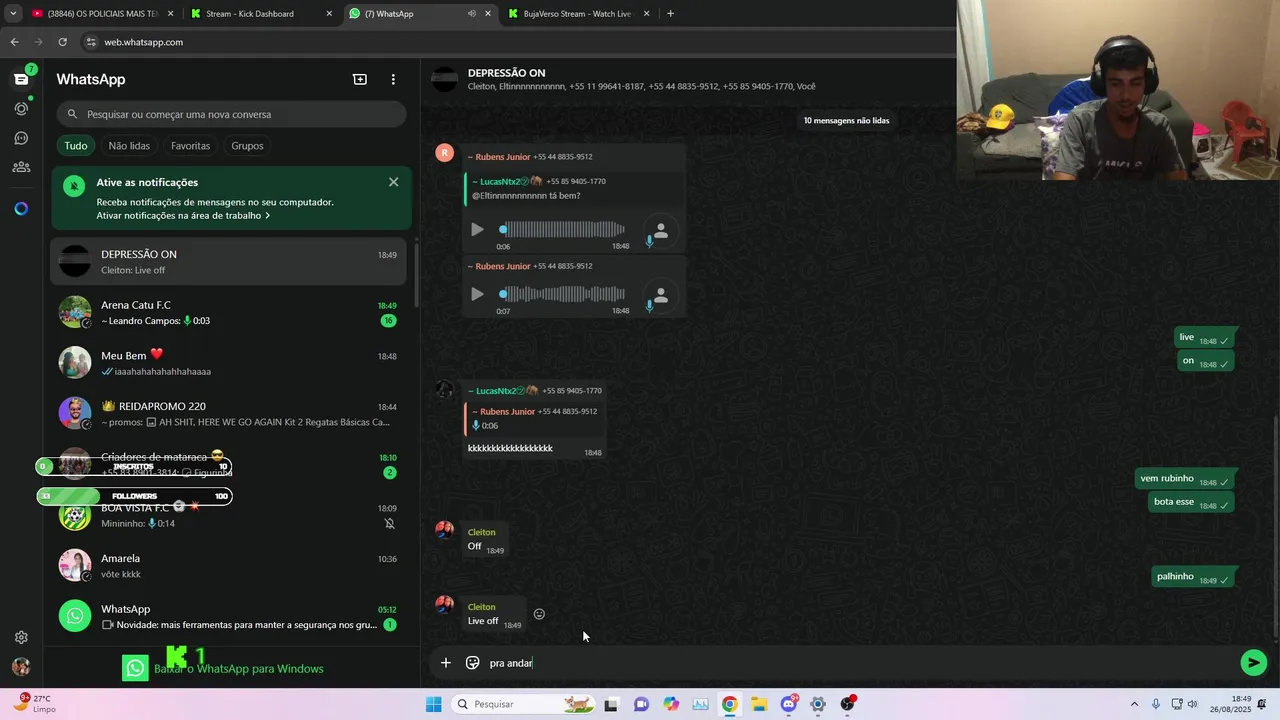Open Amarela chat
This screenshot has height=720, width=1280.
tap(229, 566)
